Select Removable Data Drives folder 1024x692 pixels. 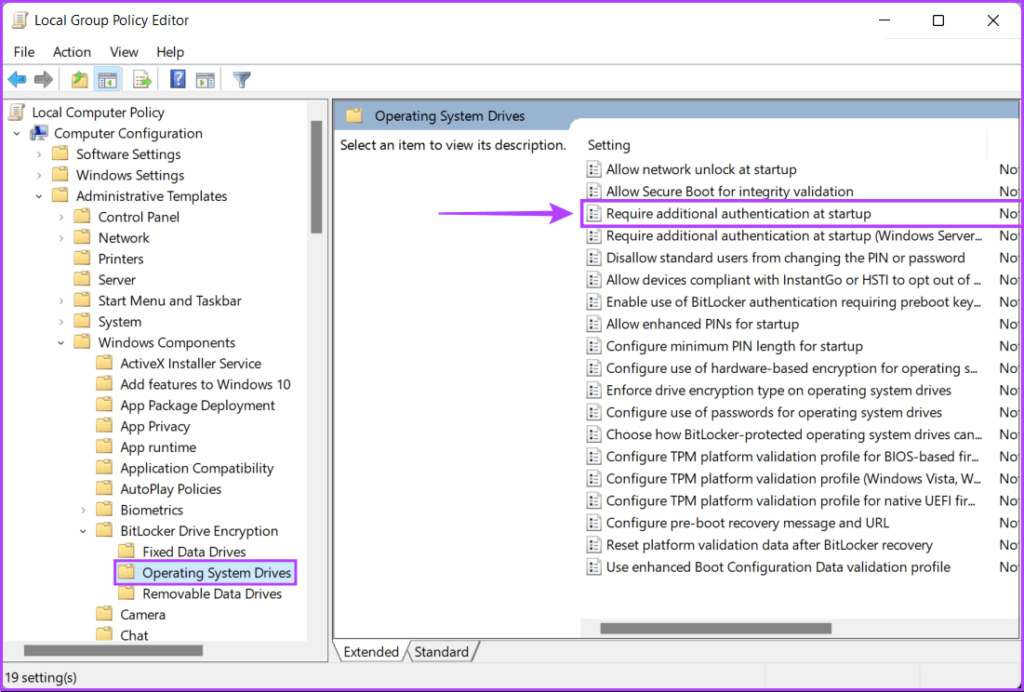(x=211, y=594)
